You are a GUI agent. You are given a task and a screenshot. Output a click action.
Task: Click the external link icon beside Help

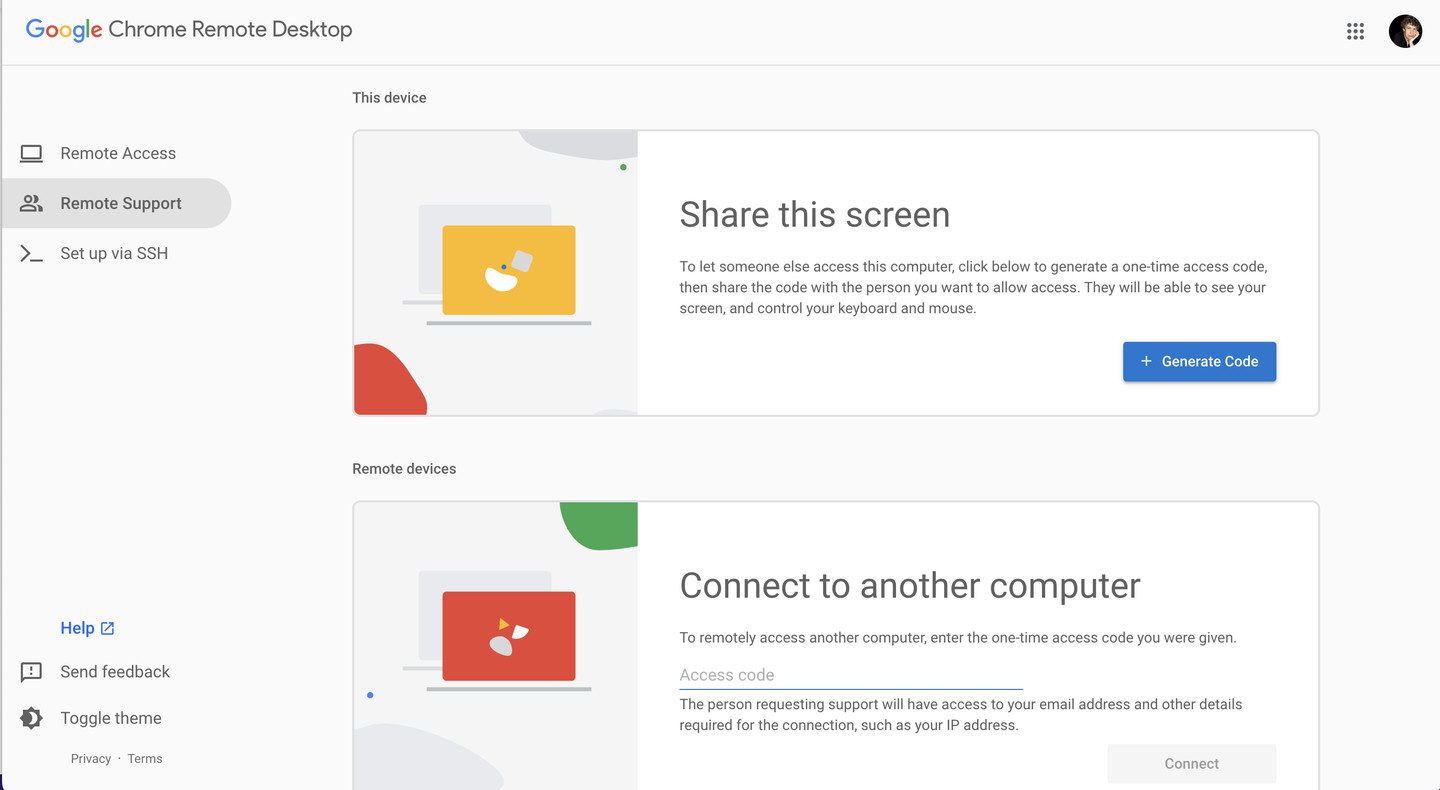tap(108, 628)
